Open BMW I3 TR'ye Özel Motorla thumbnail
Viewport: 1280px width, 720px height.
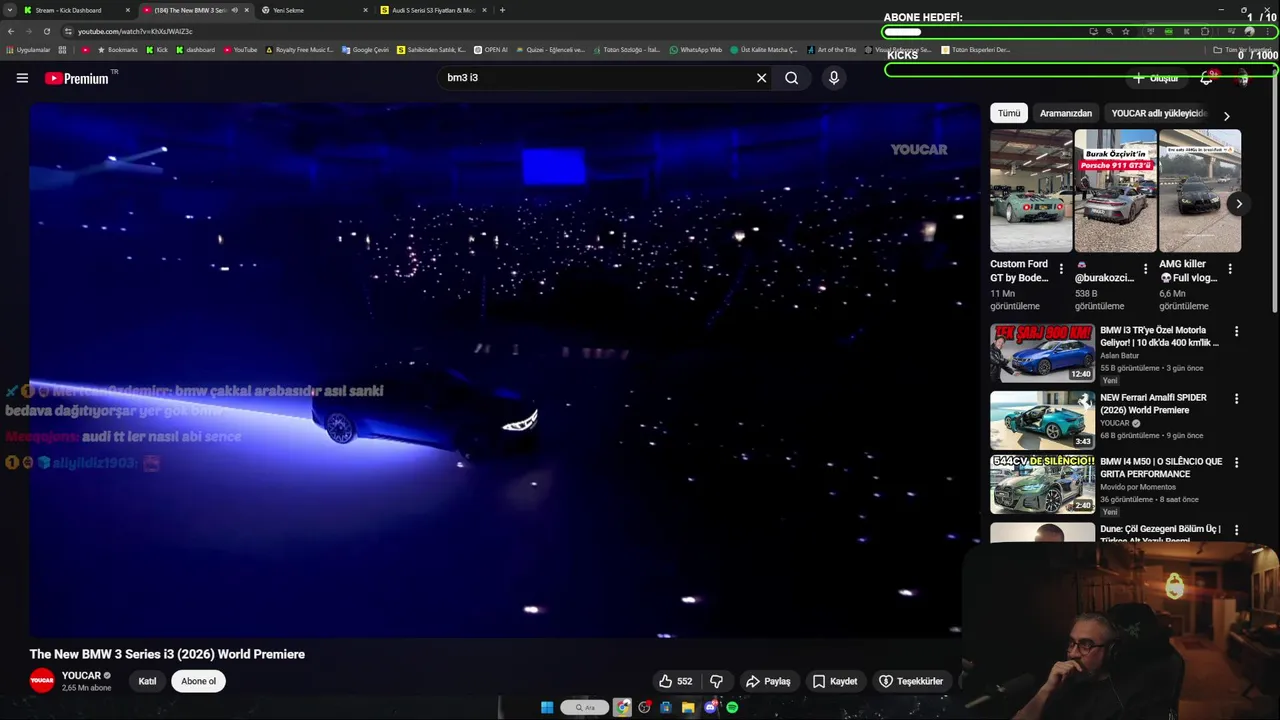tap(1042, 353)
